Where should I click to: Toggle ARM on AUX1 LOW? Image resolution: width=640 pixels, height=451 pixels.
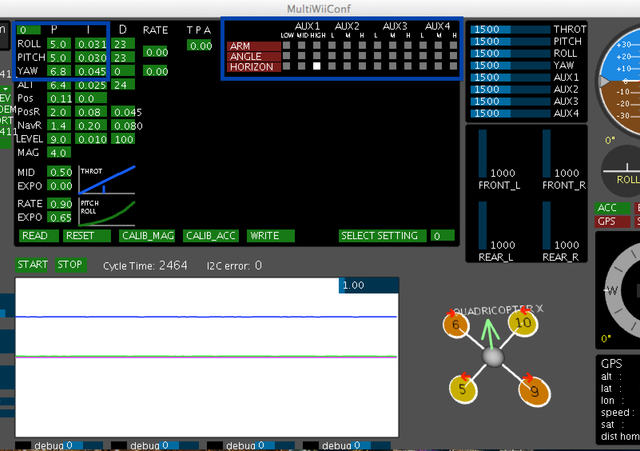coord(287,45)
